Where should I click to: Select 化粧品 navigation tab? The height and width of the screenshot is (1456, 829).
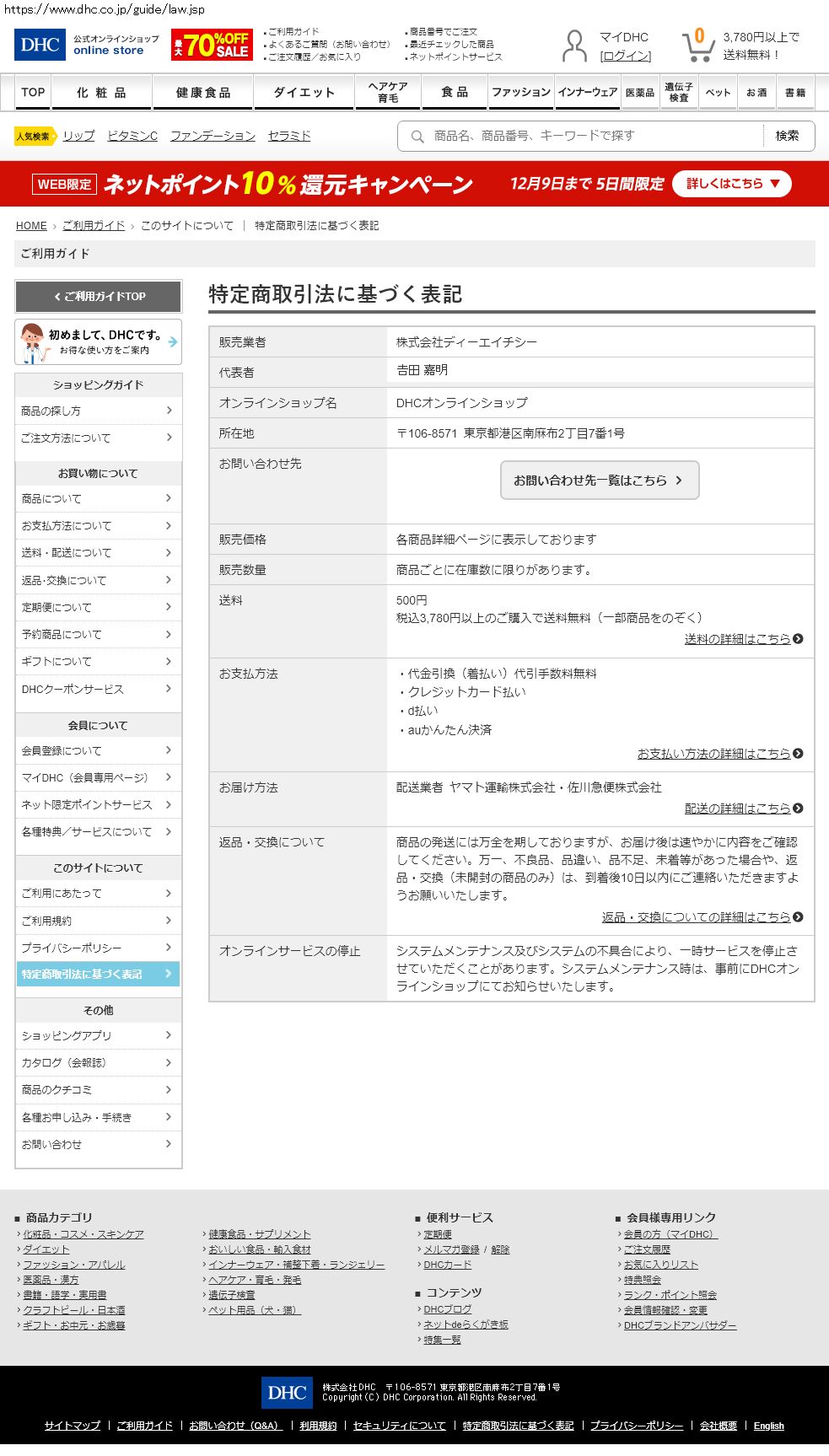tap(101, 93)
